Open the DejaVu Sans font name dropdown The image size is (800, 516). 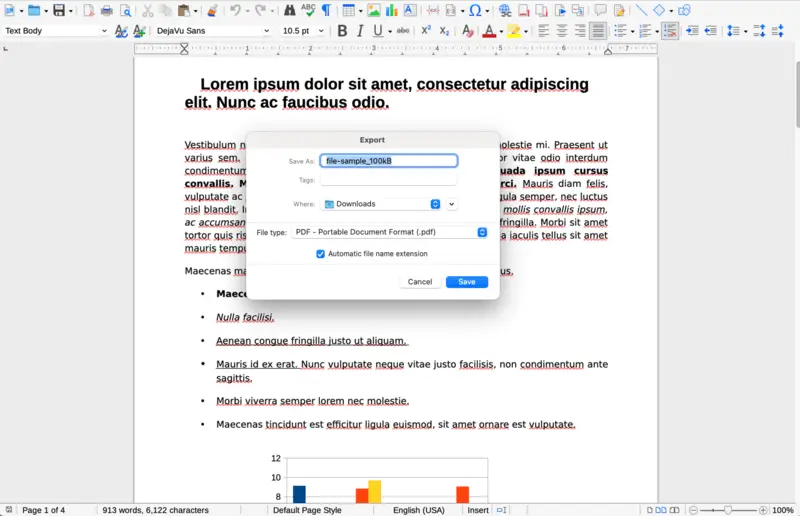pos(266,31)
